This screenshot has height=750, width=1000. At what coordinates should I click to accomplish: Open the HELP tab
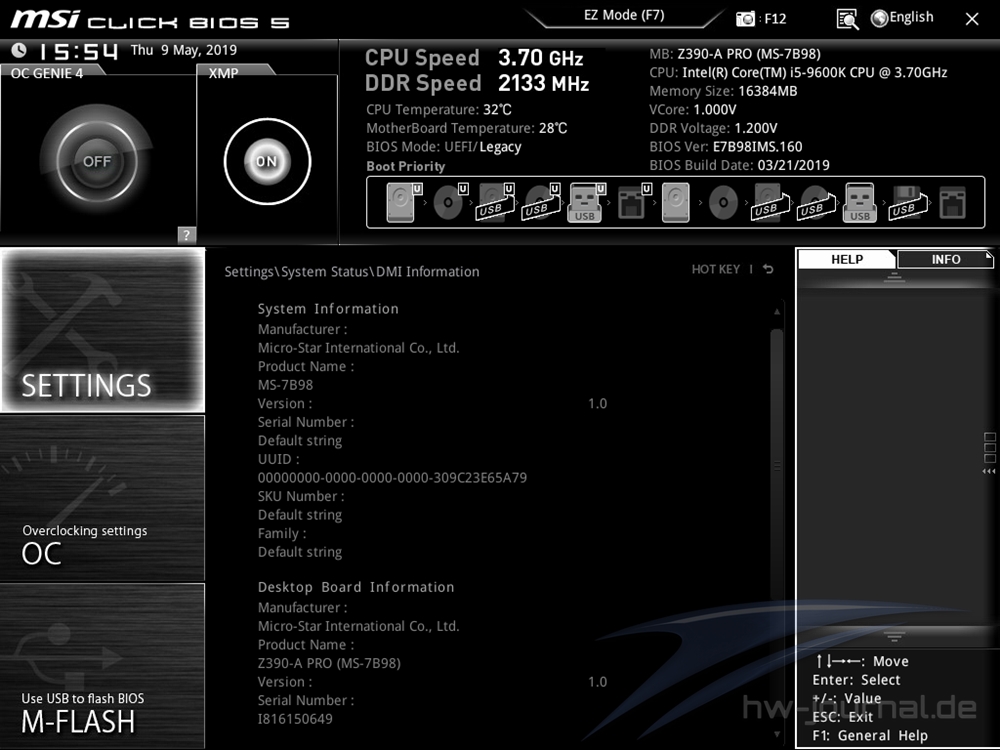(x=846, y=260)
